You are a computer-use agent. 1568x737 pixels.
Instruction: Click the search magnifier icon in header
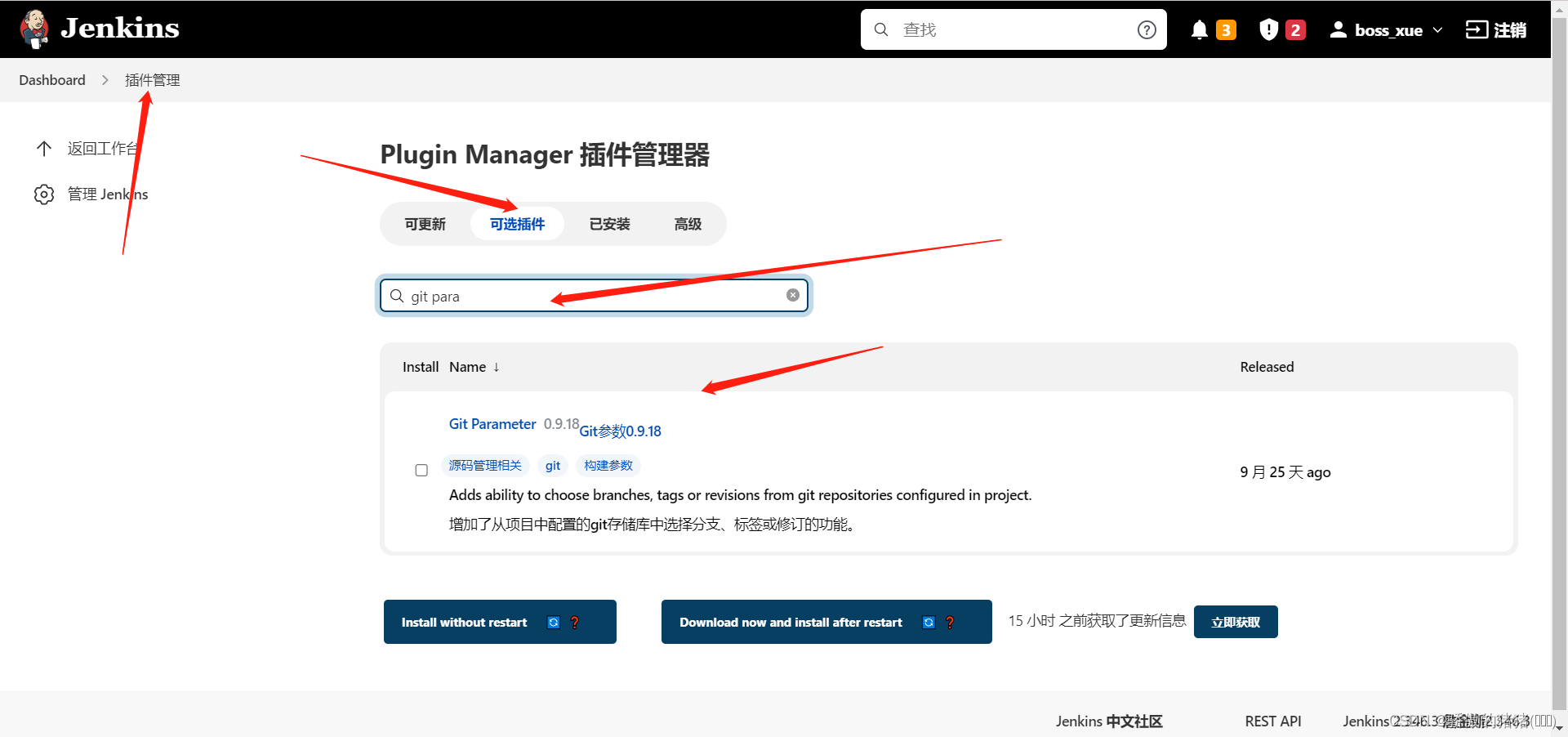pos(881,29)
